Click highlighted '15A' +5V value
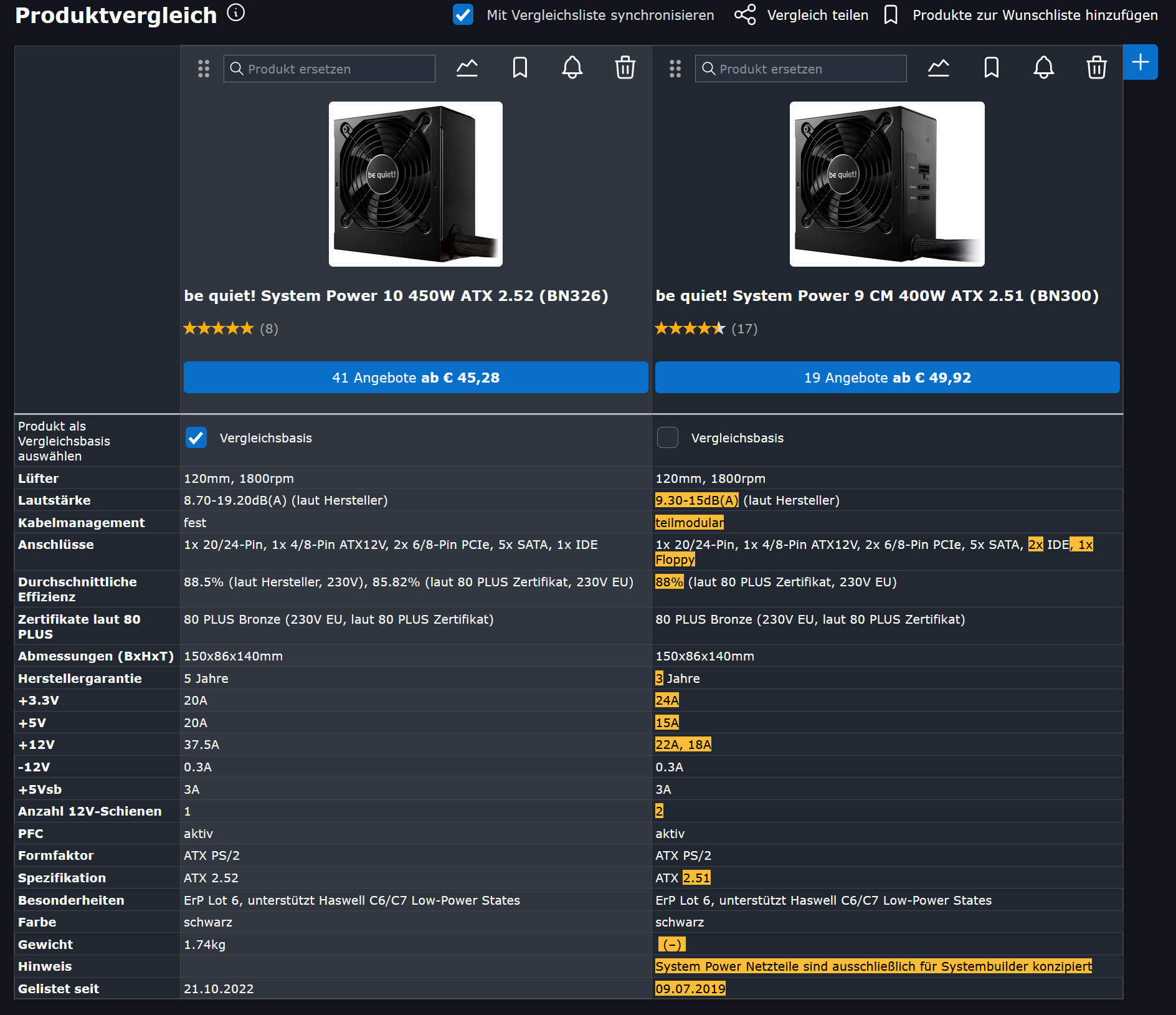Screen dimensions: 1176x1015 (x=667, y=723)
